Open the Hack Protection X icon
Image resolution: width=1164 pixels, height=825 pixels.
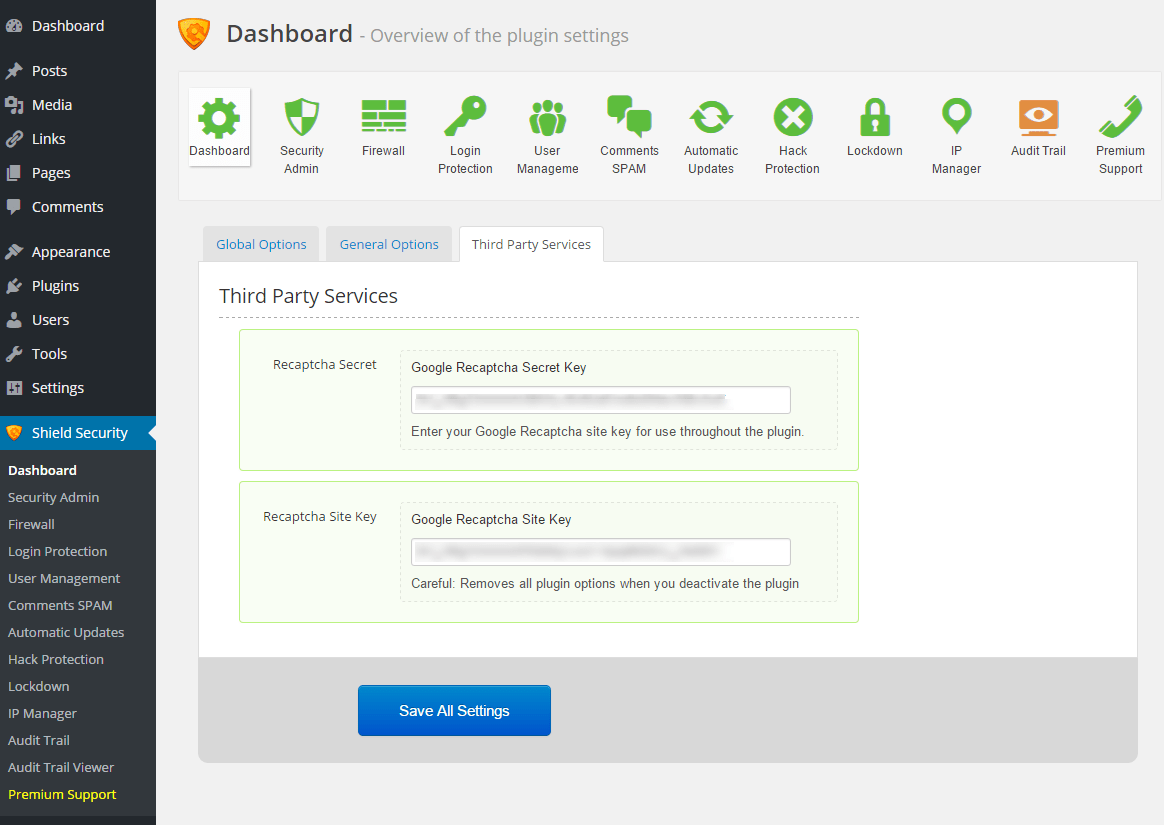(x=793, y=117)
